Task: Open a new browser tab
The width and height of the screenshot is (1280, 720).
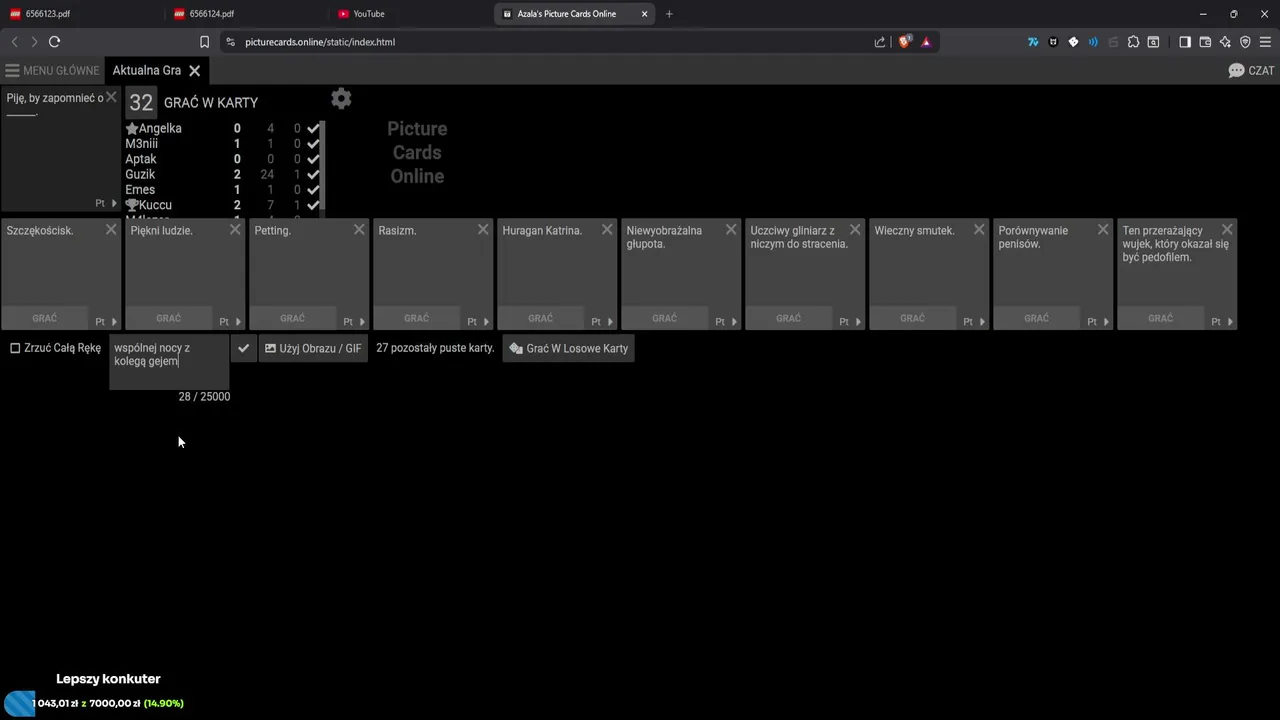Action: [669, 14]
